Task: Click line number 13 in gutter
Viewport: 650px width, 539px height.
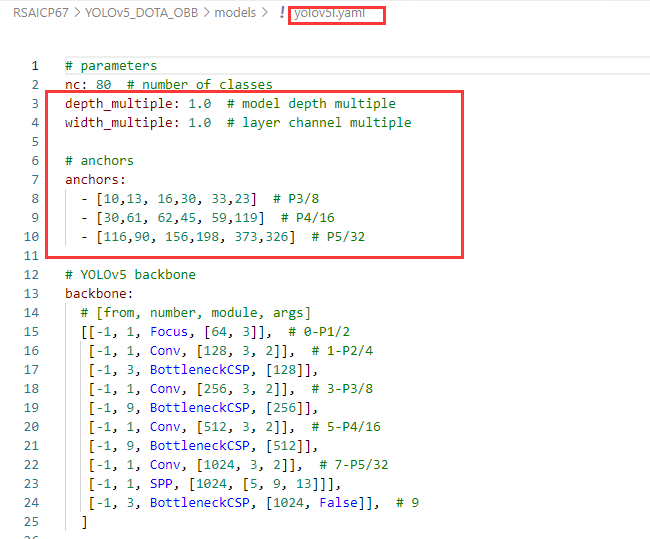Action: [31, 294]
